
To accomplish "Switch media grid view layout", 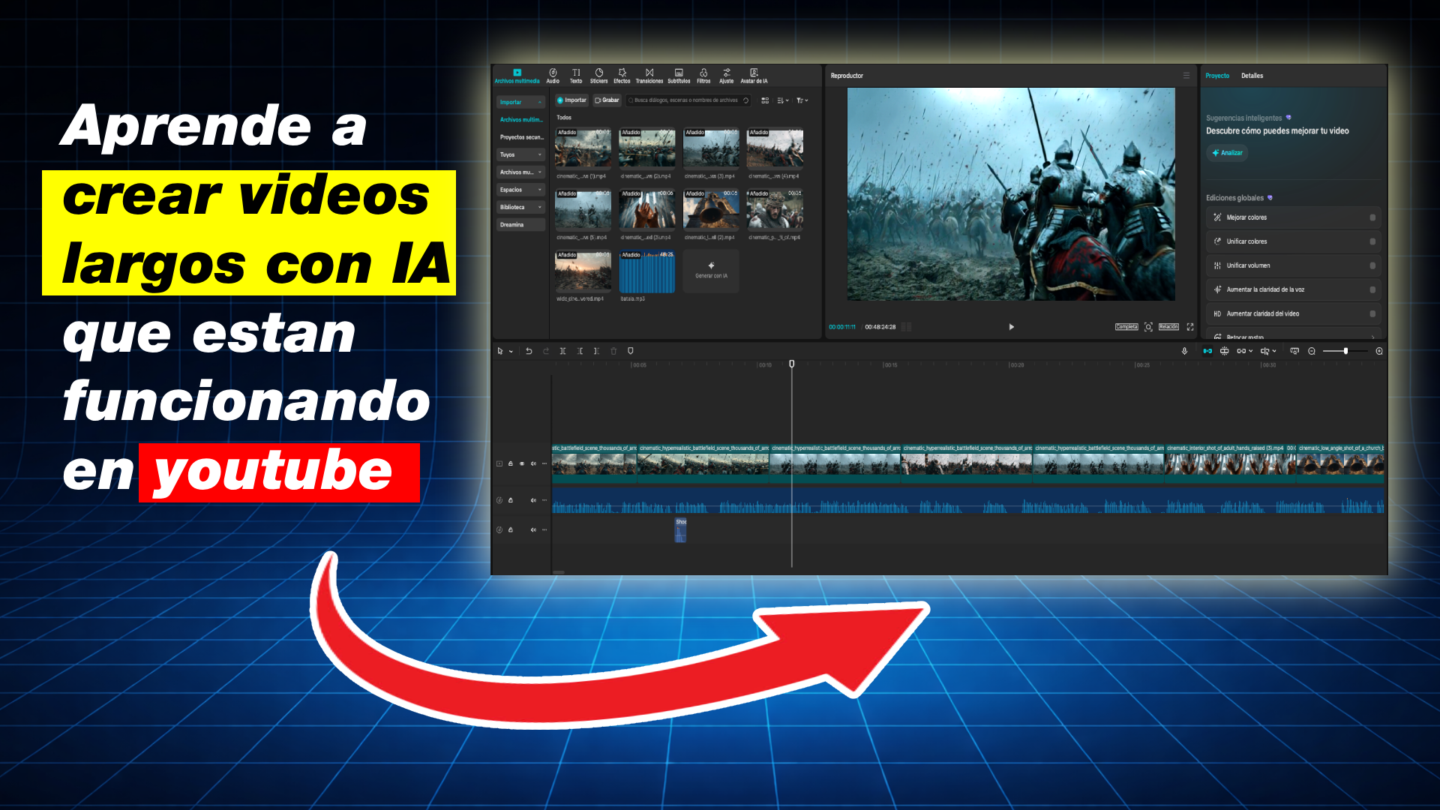I will tap(765, 100).
